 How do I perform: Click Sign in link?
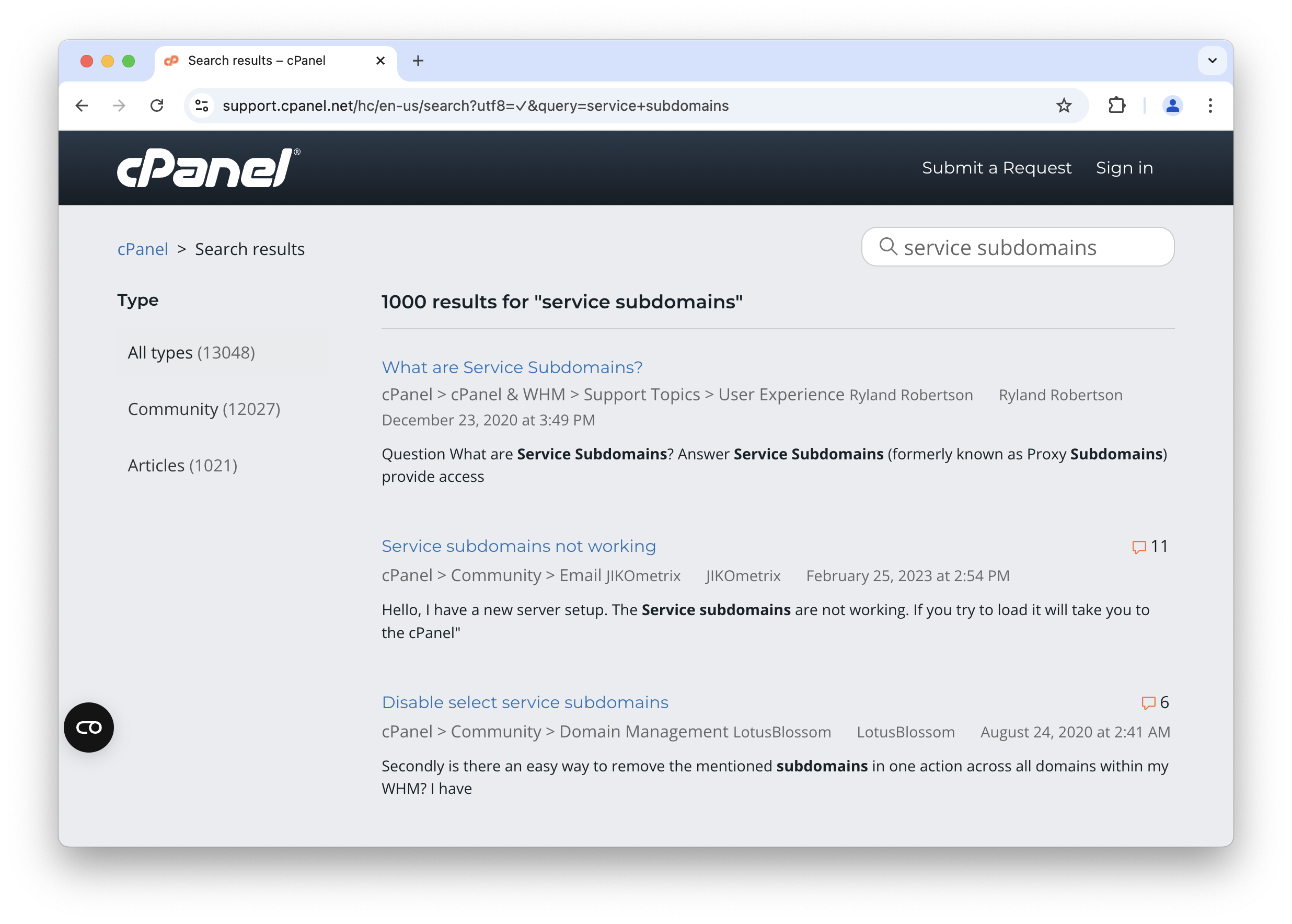pos(1124,168)
